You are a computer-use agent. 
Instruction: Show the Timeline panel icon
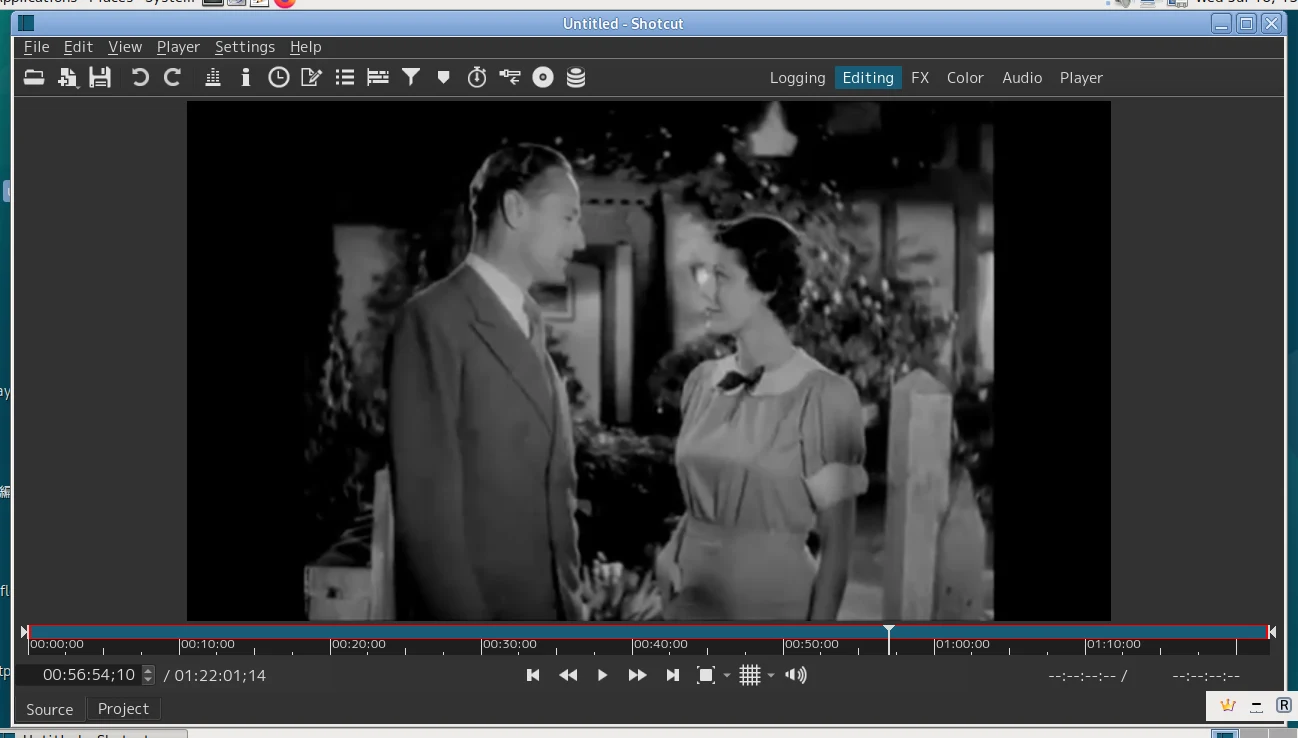click(x=378, y=77)
